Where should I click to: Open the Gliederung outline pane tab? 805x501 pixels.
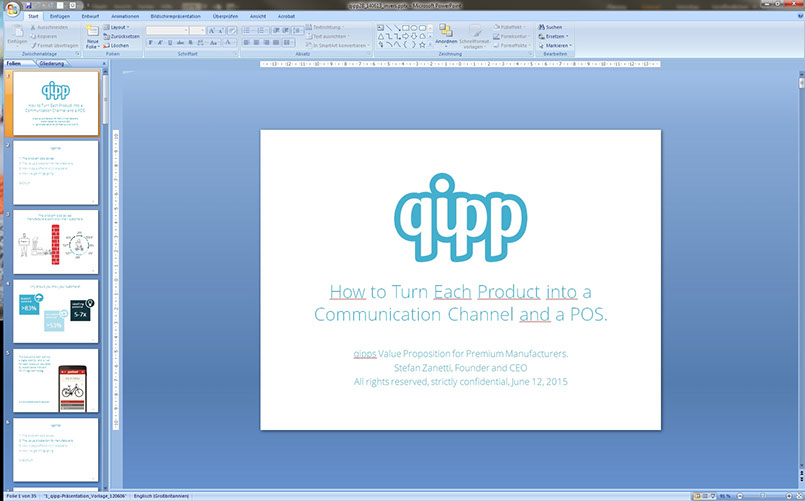51,63
